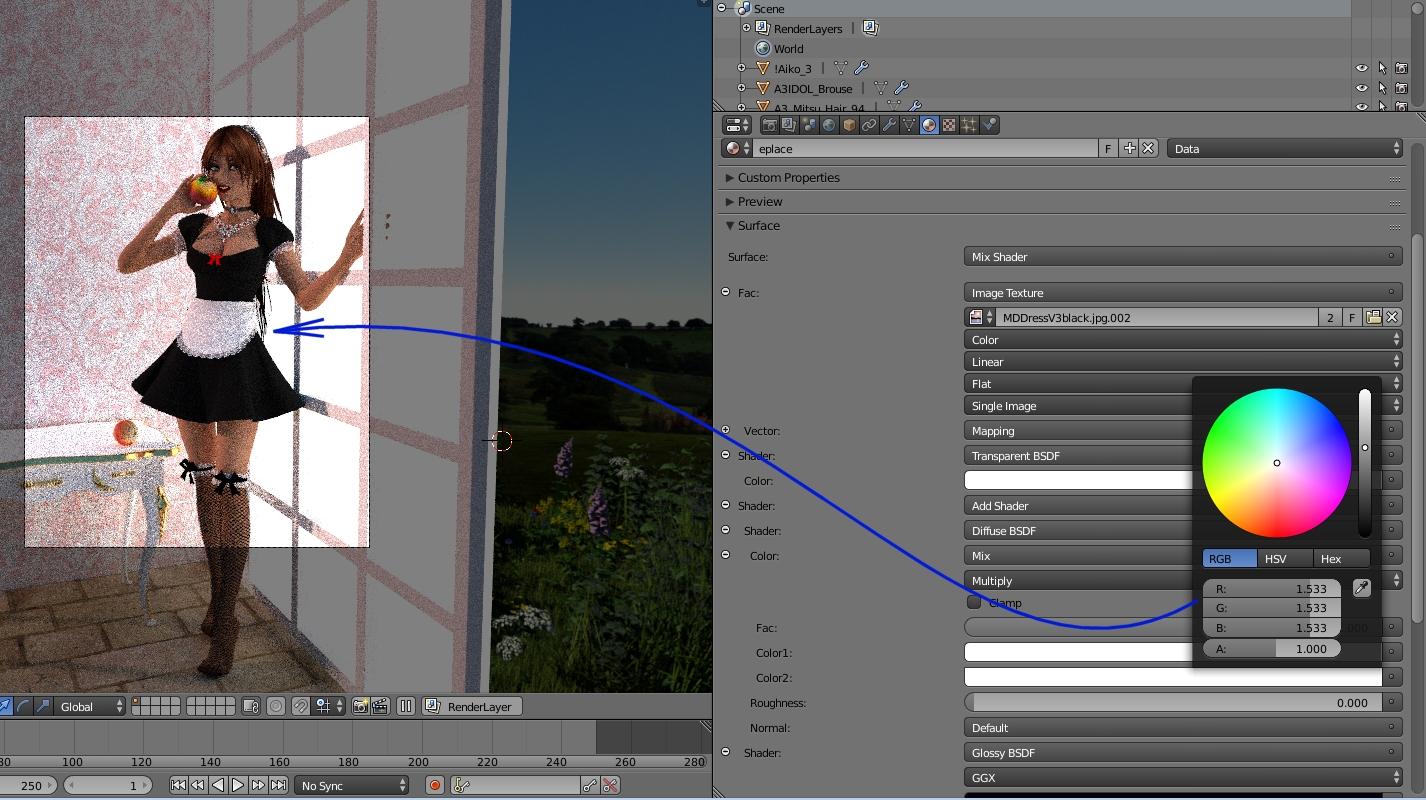Toggle the lock camera to layers icon
The image size is (1426, 800).
(251, 706)
